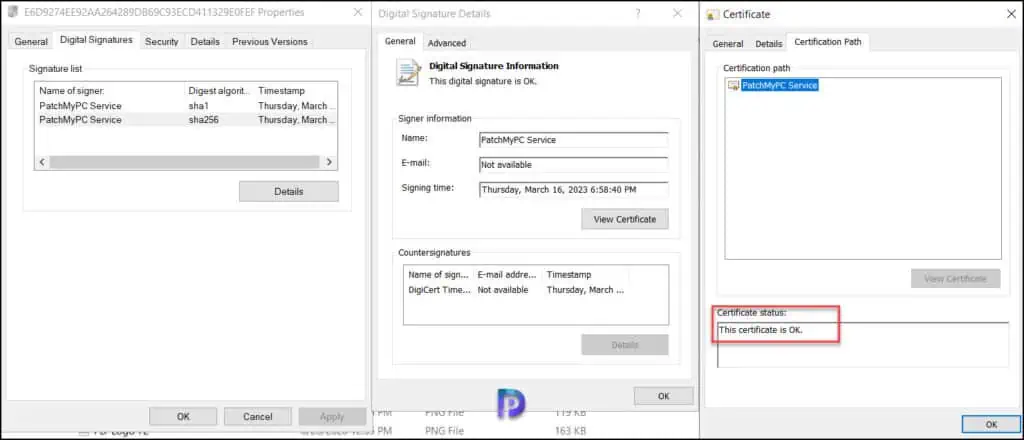
Task: Switch to the Advanced tab
Action: [447, 43]
